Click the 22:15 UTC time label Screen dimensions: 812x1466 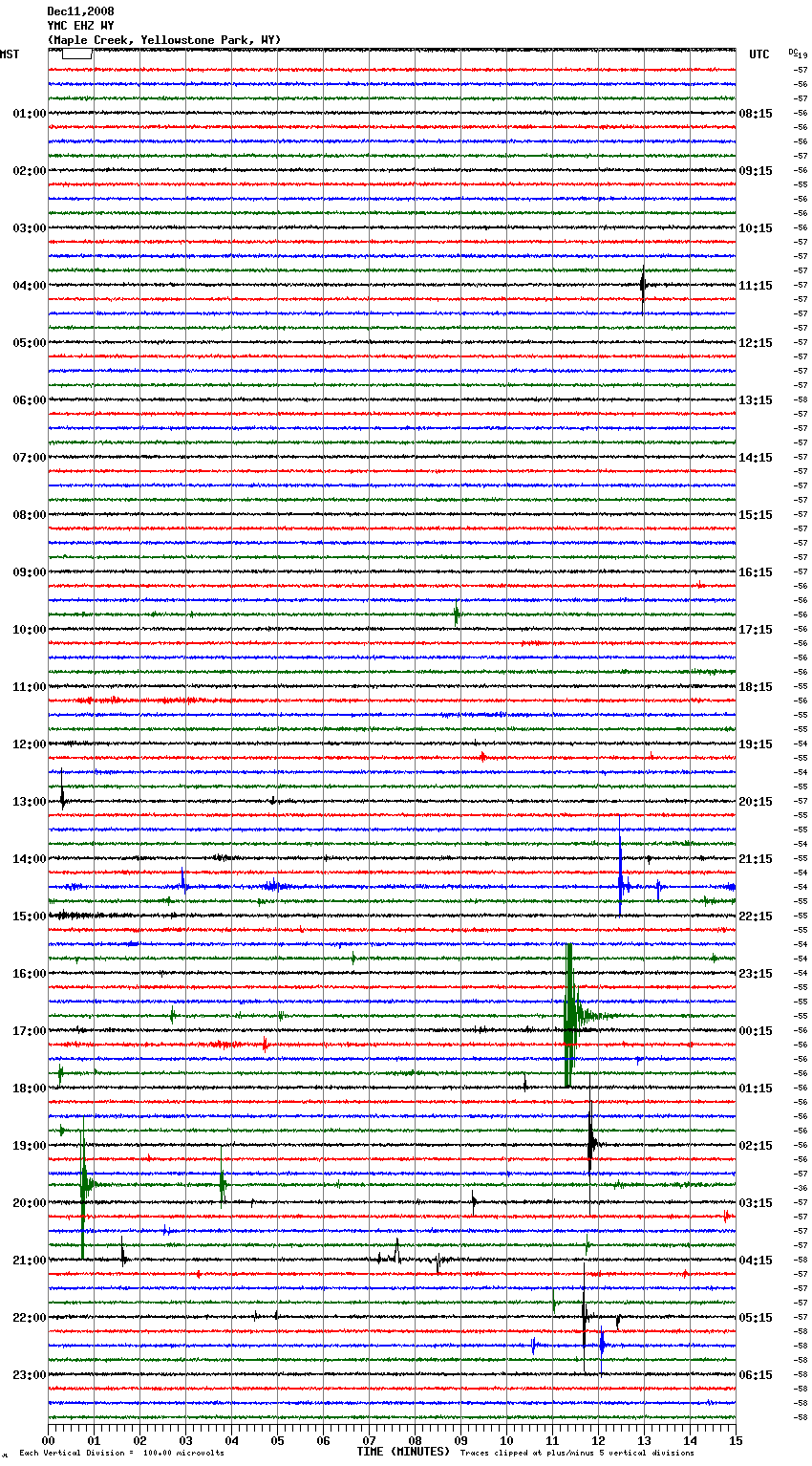756,916
